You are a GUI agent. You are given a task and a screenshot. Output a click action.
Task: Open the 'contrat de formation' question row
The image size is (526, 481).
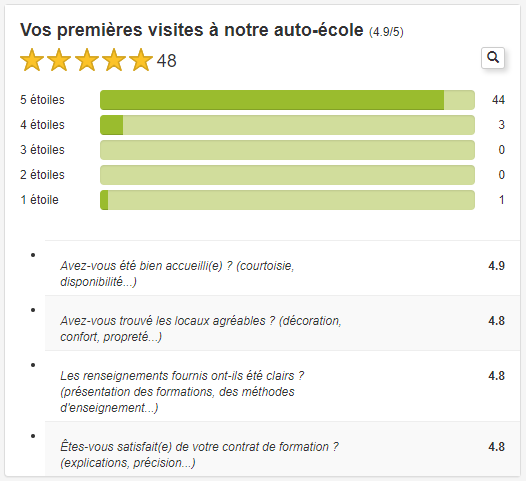point(282,449)
